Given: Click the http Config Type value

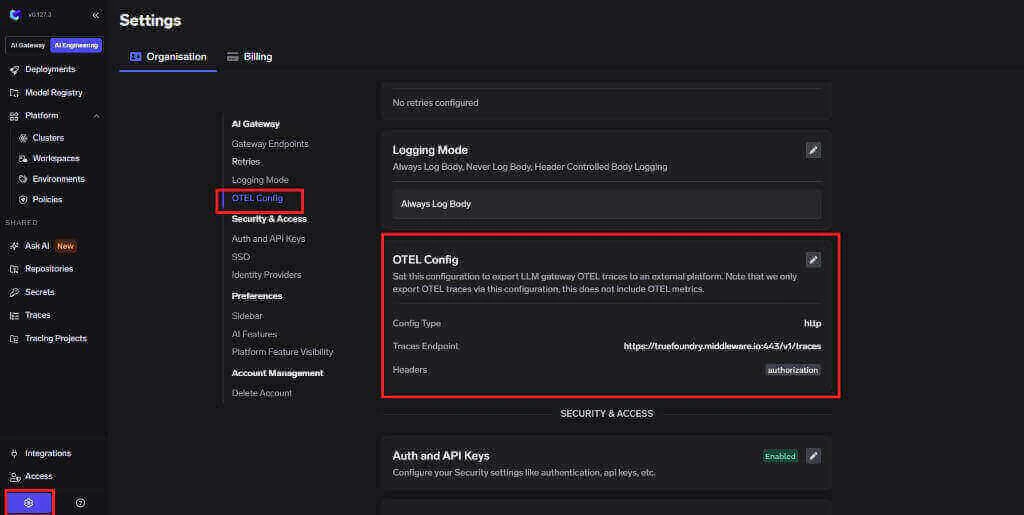Looking at the screenshot, I should pyautogui.click(x=812, y=323).
